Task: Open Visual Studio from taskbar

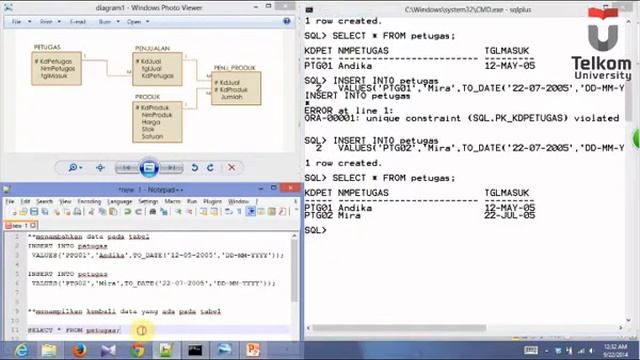Action: 109,350
